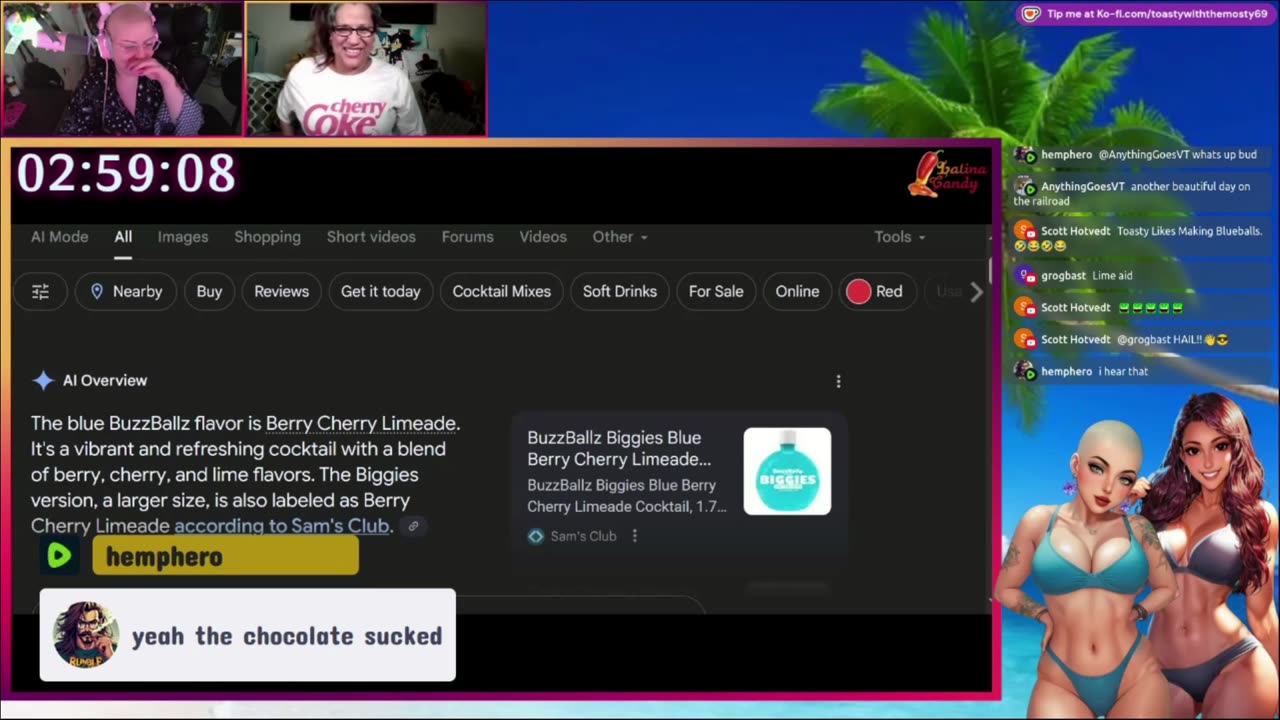Click grogbast's 'Lime aid' chat message

pyautogui.click(x=1112, y=276)
